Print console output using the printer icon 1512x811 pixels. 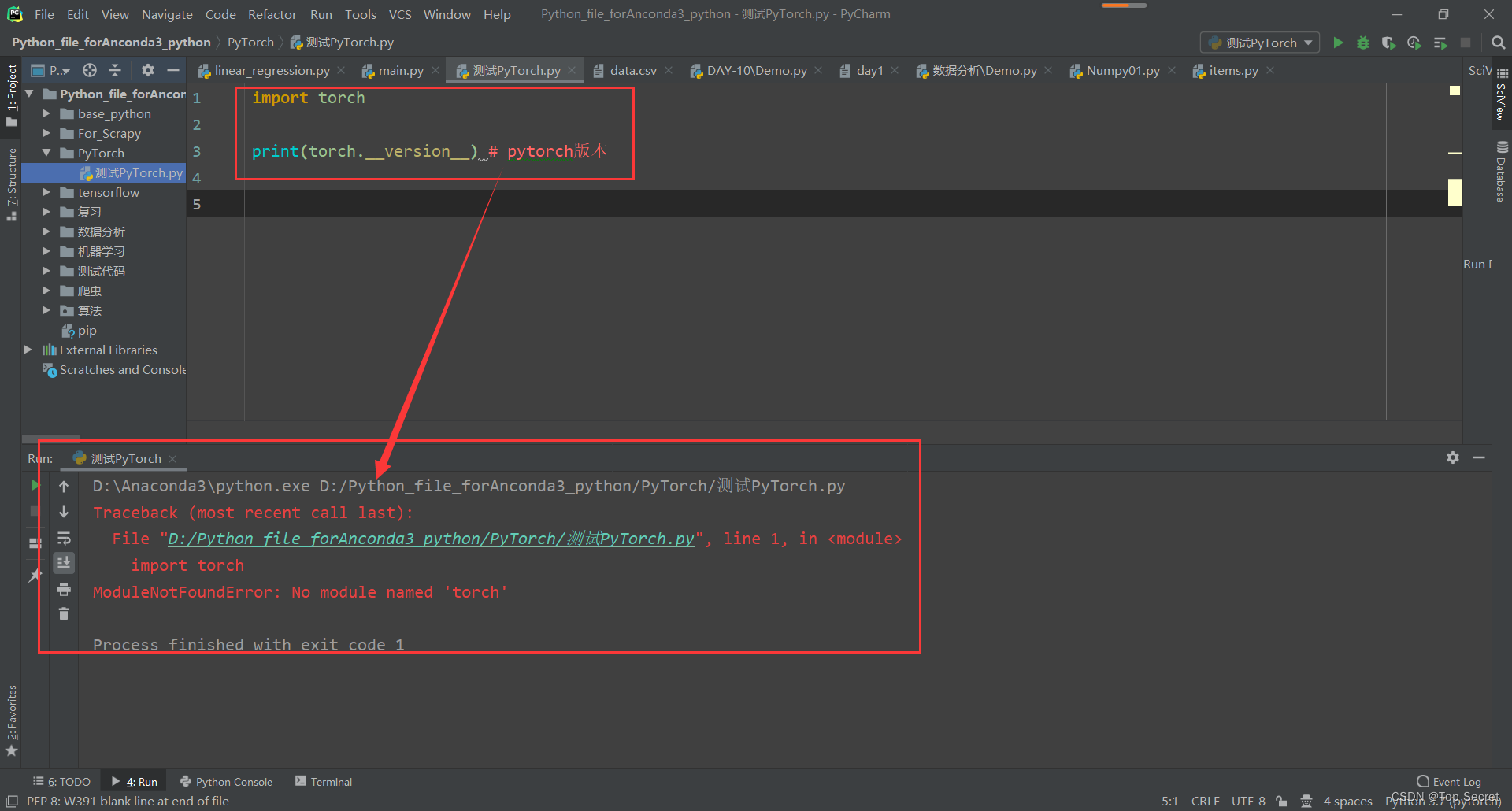(x=64, y=589)
